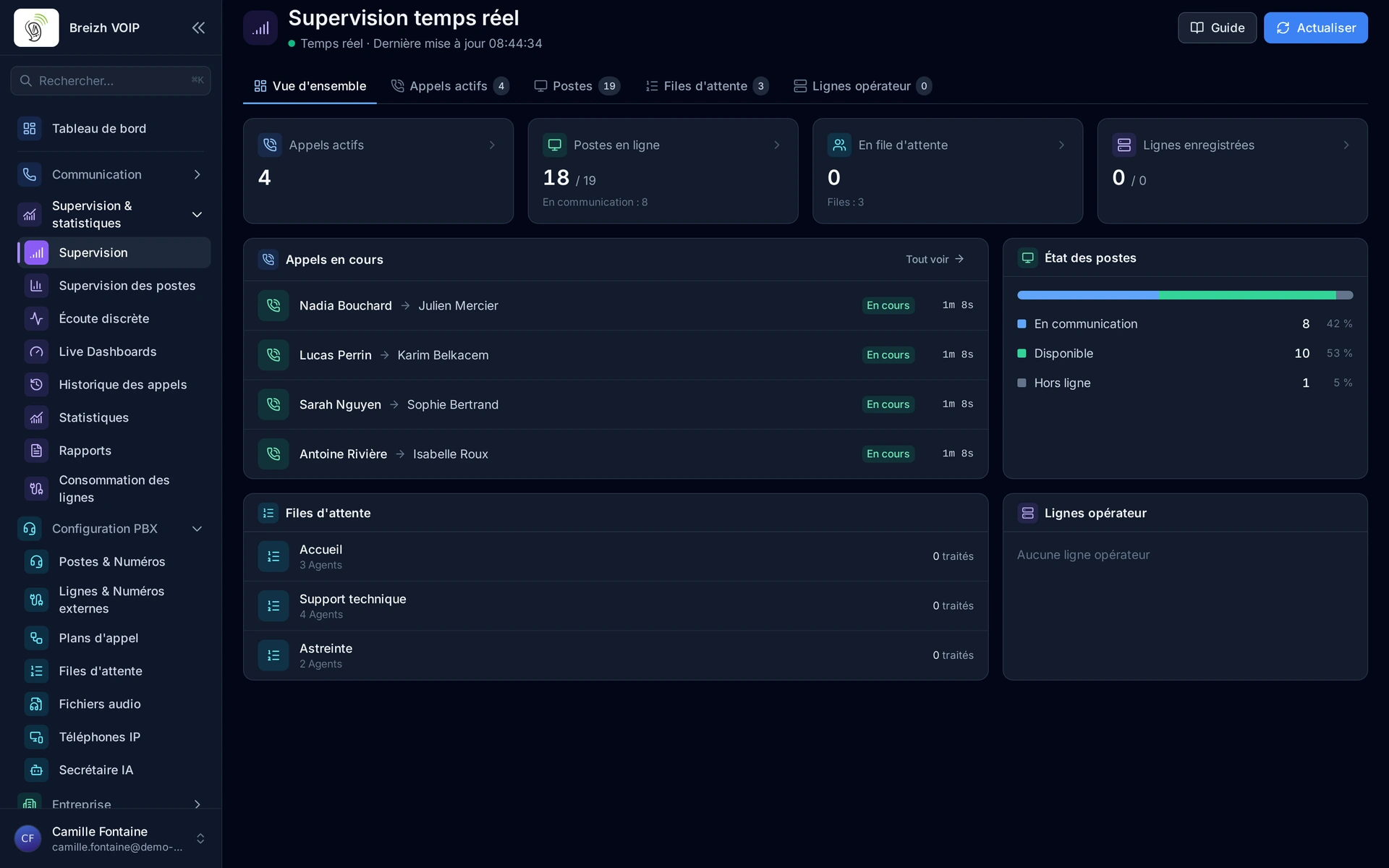Click the Postes & Numéros headset icon
Image resolution: width=1389 pixels, height=868 pixels.
pyautogui.click(x=36, y=562)
